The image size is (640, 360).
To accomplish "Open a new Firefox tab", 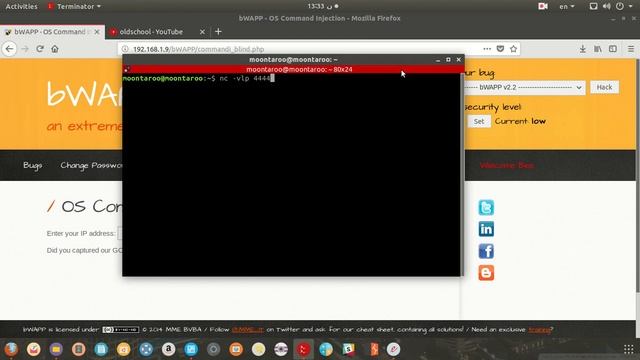I will 218,31.
